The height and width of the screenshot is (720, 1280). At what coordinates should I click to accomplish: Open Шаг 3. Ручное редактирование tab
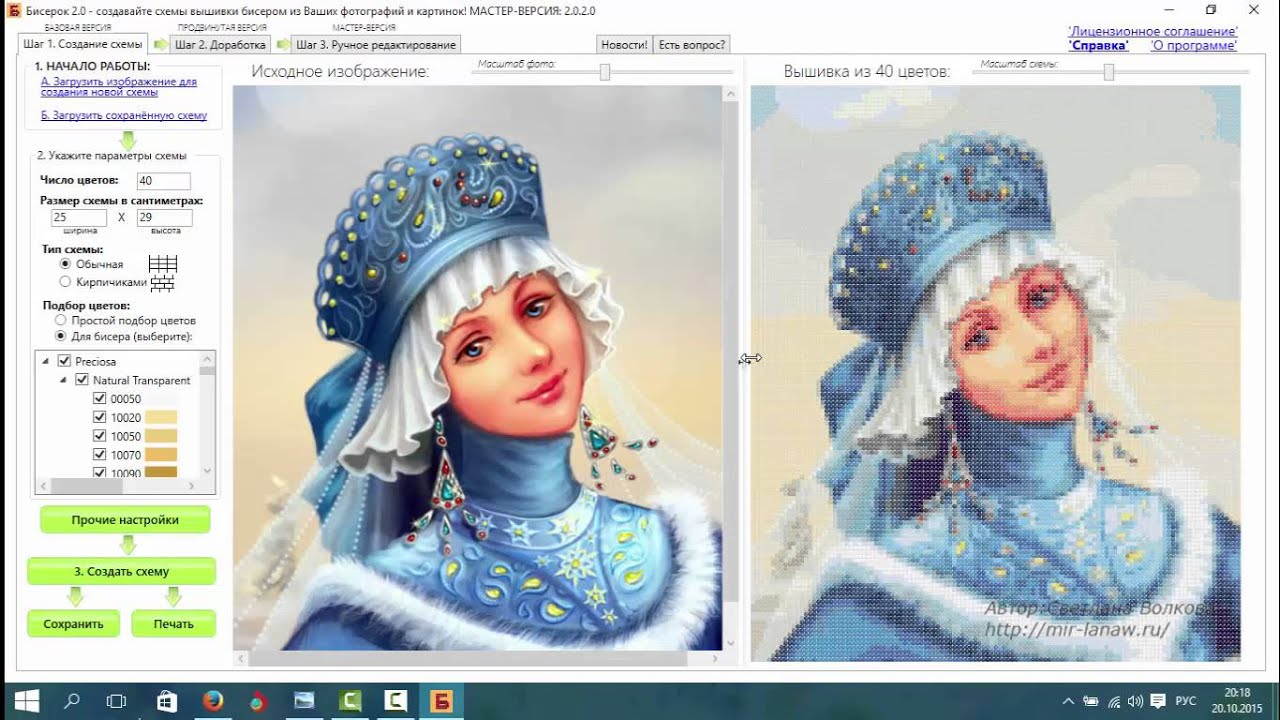376,45
